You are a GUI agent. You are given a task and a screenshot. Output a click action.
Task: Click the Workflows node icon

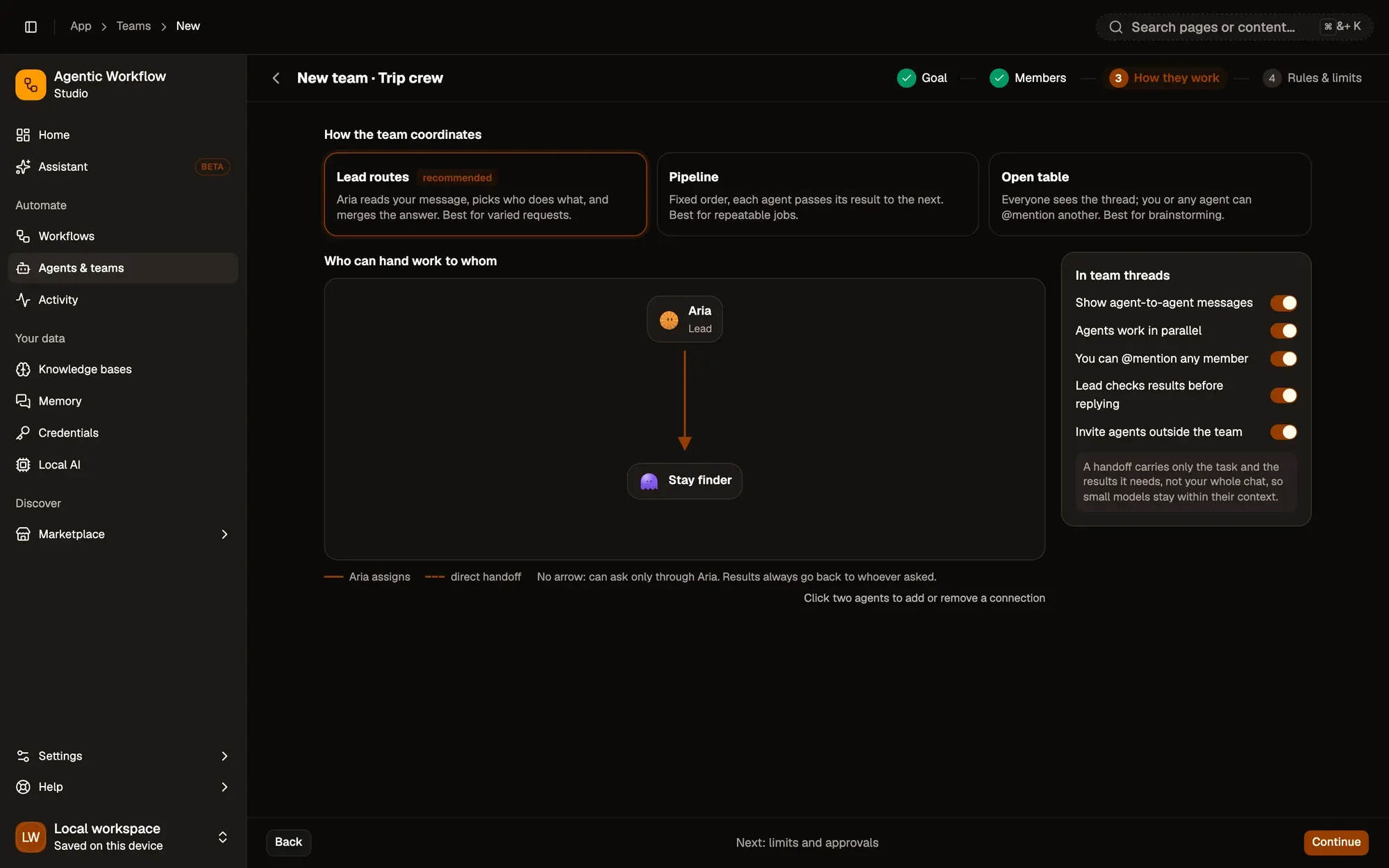pos(23,236)
